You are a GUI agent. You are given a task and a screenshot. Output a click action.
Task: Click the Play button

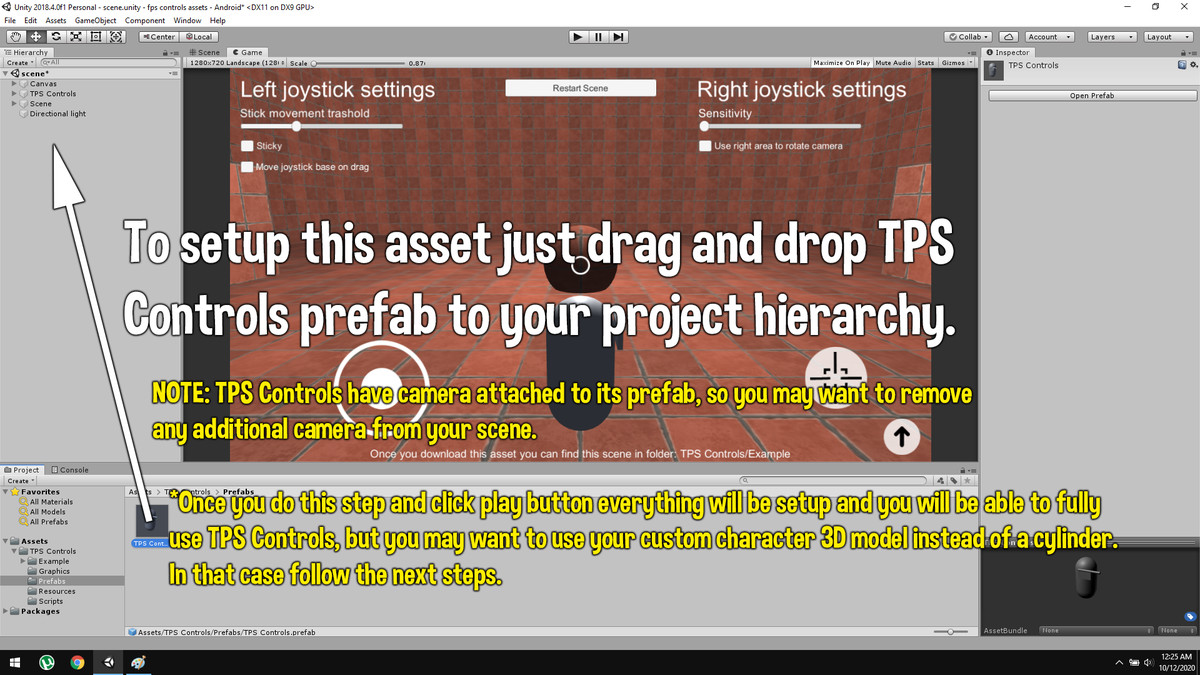pyautogui.click(x=578, y=37)
